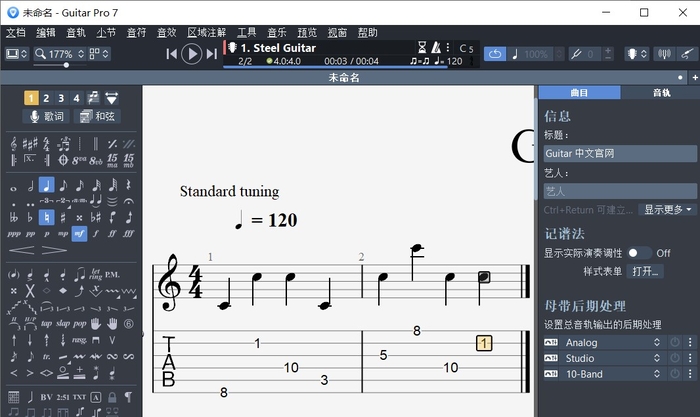Open the 音轨 menu in menu bar
Image resolution: width=700 pixels, height=417 pixels.
click(76, 33)
